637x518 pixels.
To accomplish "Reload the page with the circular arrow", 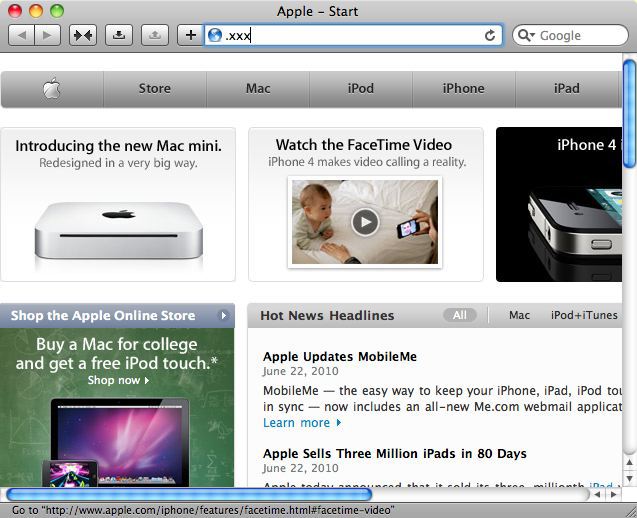I will coord(490,35).
